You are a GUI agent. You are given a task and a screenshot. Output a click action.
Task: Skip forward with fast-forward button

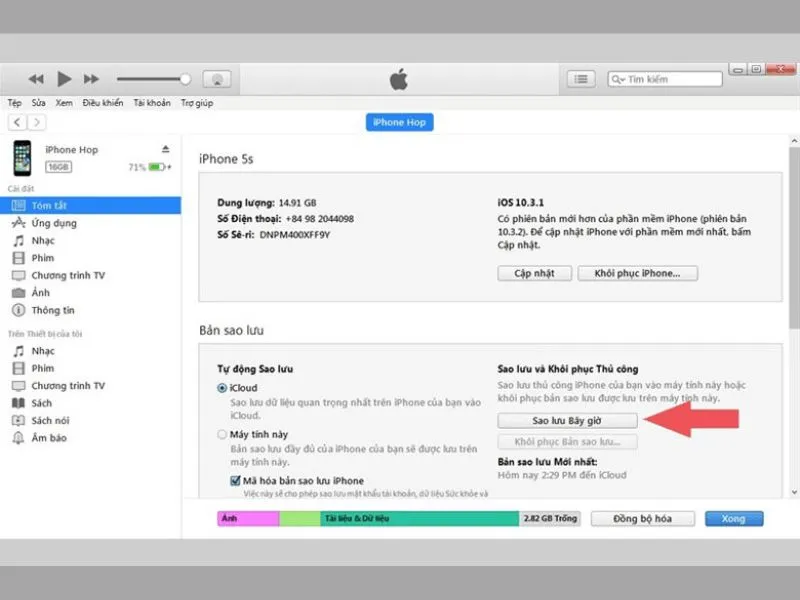coord(91,79)
